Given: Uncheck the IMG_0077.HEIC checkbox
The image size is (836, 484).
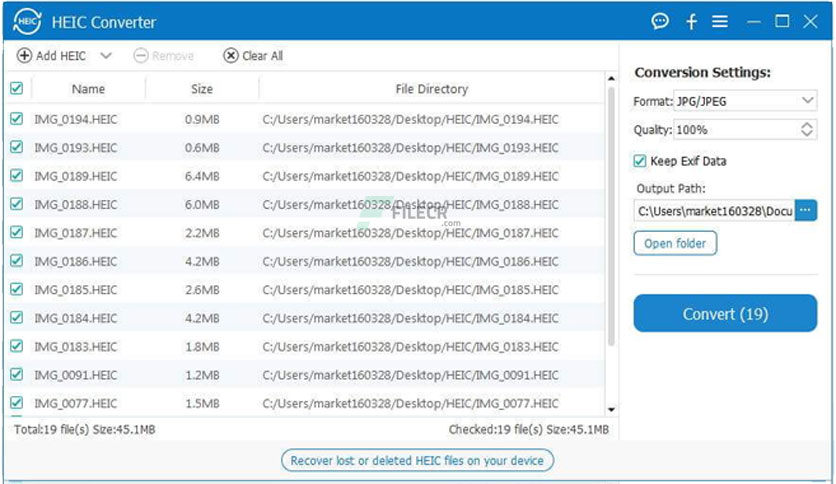Looking at the screenshot, I should 17,402.
